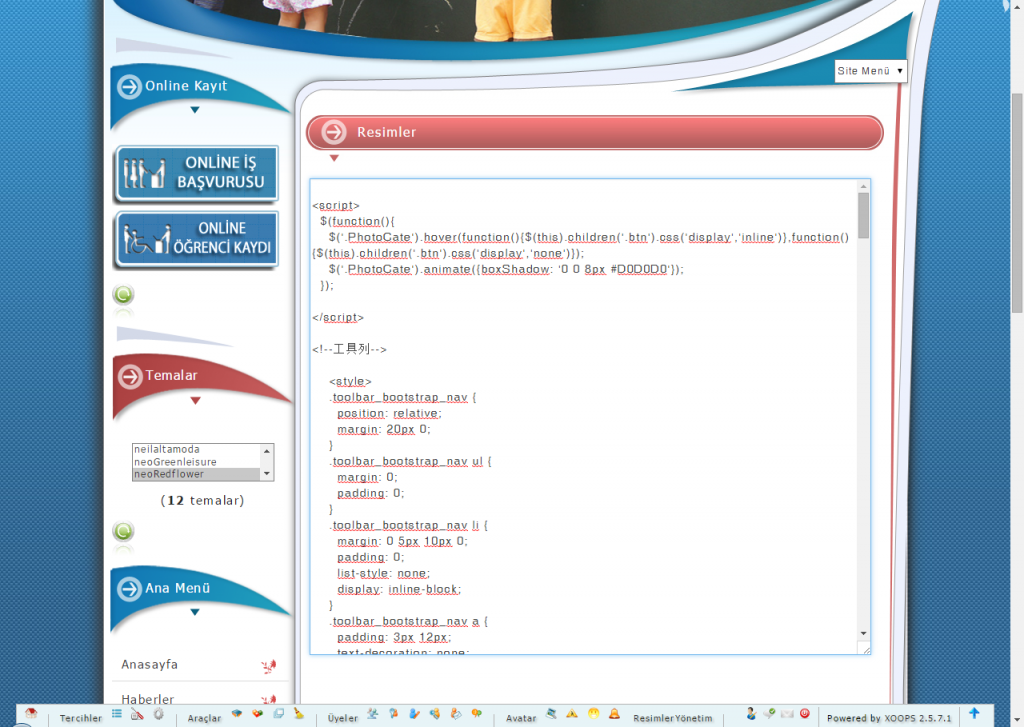Click ONLINE İŞ BAŞVURUSU banner button
Viewport: 1024px width, 727px height.
(196, 173)
